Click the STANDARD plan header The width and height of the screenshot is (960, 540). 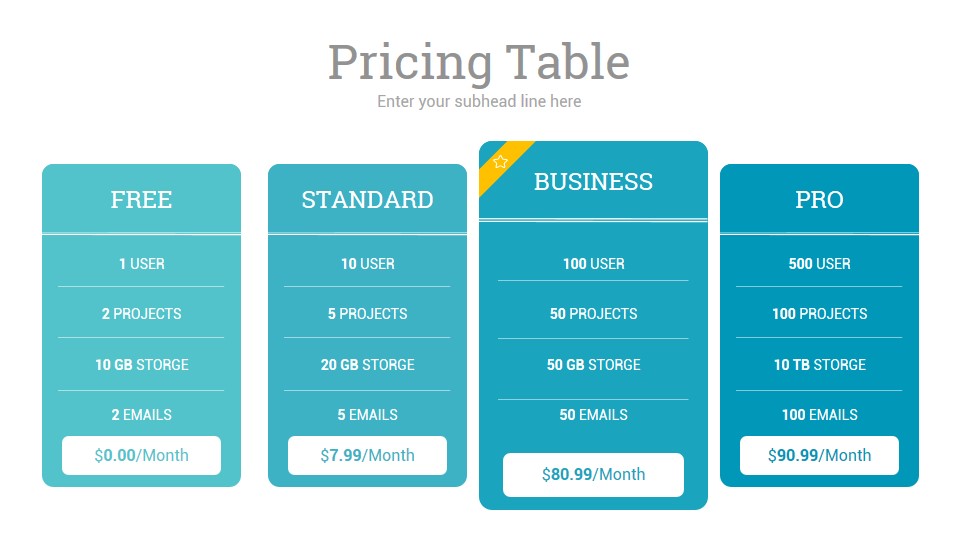367,200
